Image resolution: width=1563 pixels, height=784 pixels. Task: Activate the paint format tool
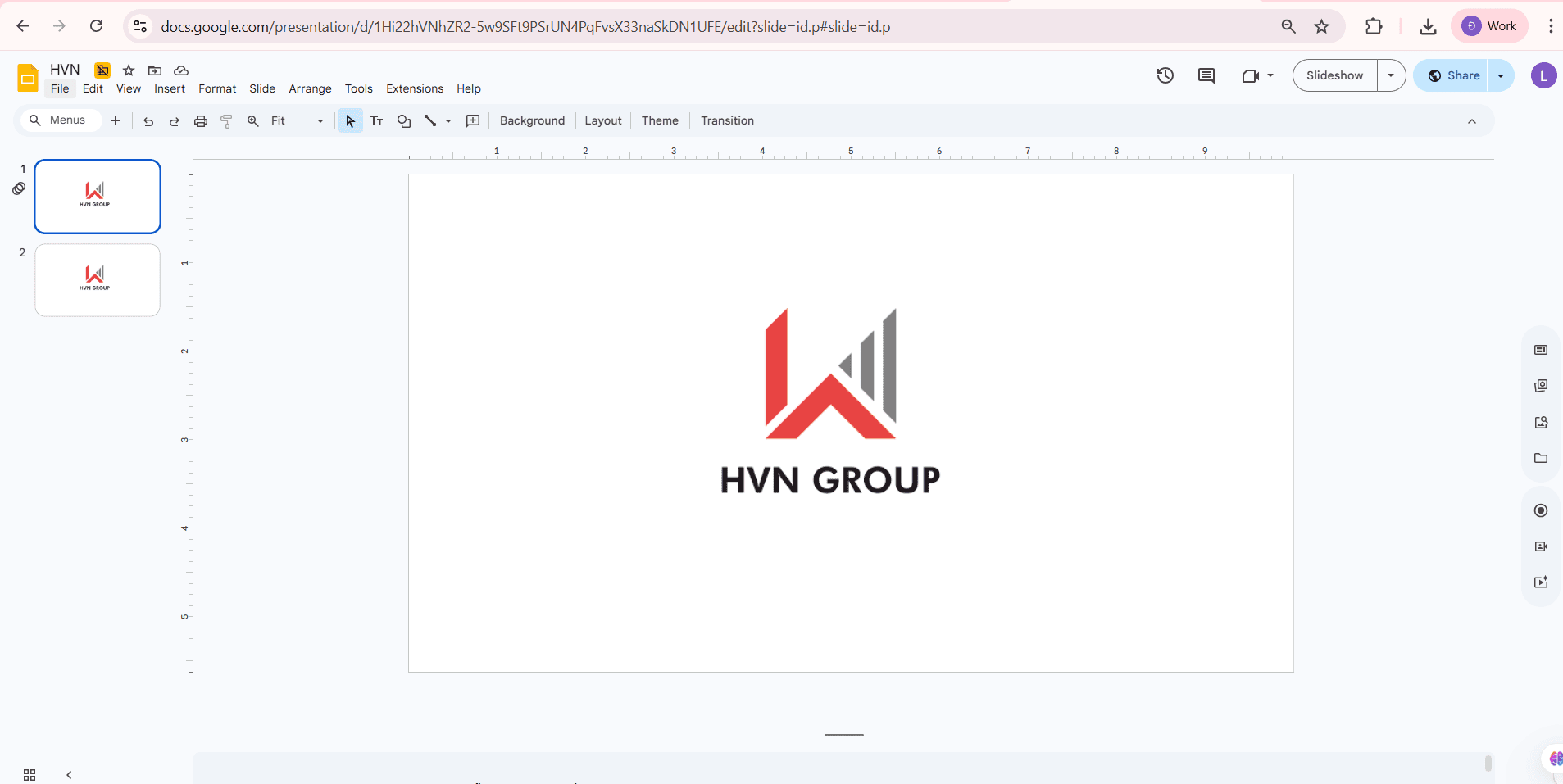click(x=226, y=120)
